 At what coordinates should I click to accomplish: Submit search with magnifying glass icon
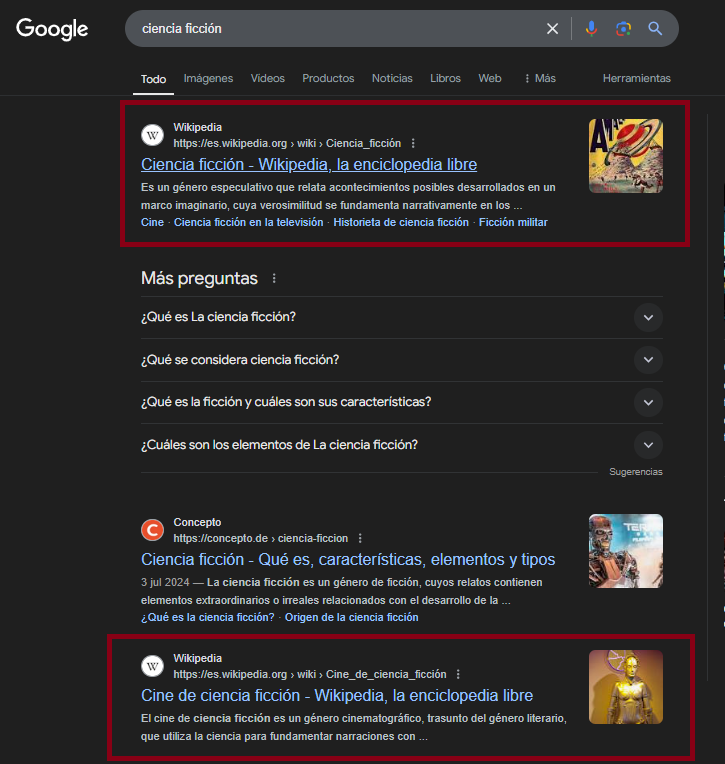click(655, 29)
